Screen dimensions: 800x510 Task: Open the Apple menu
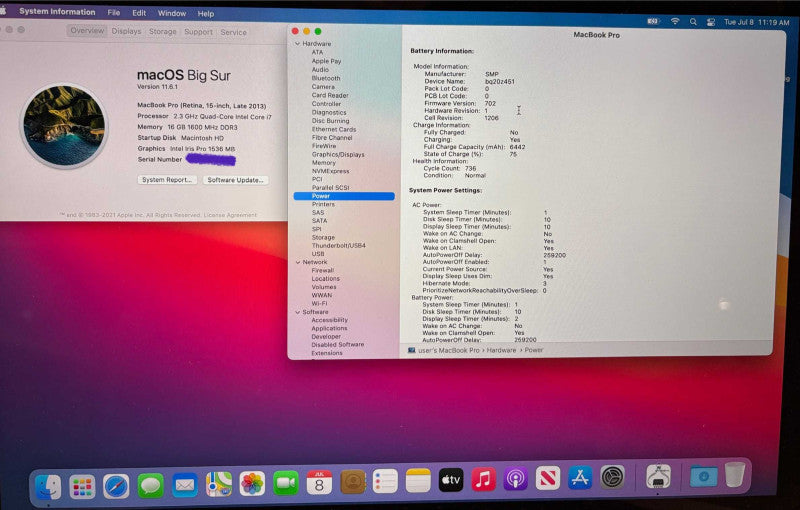[3, 11]
